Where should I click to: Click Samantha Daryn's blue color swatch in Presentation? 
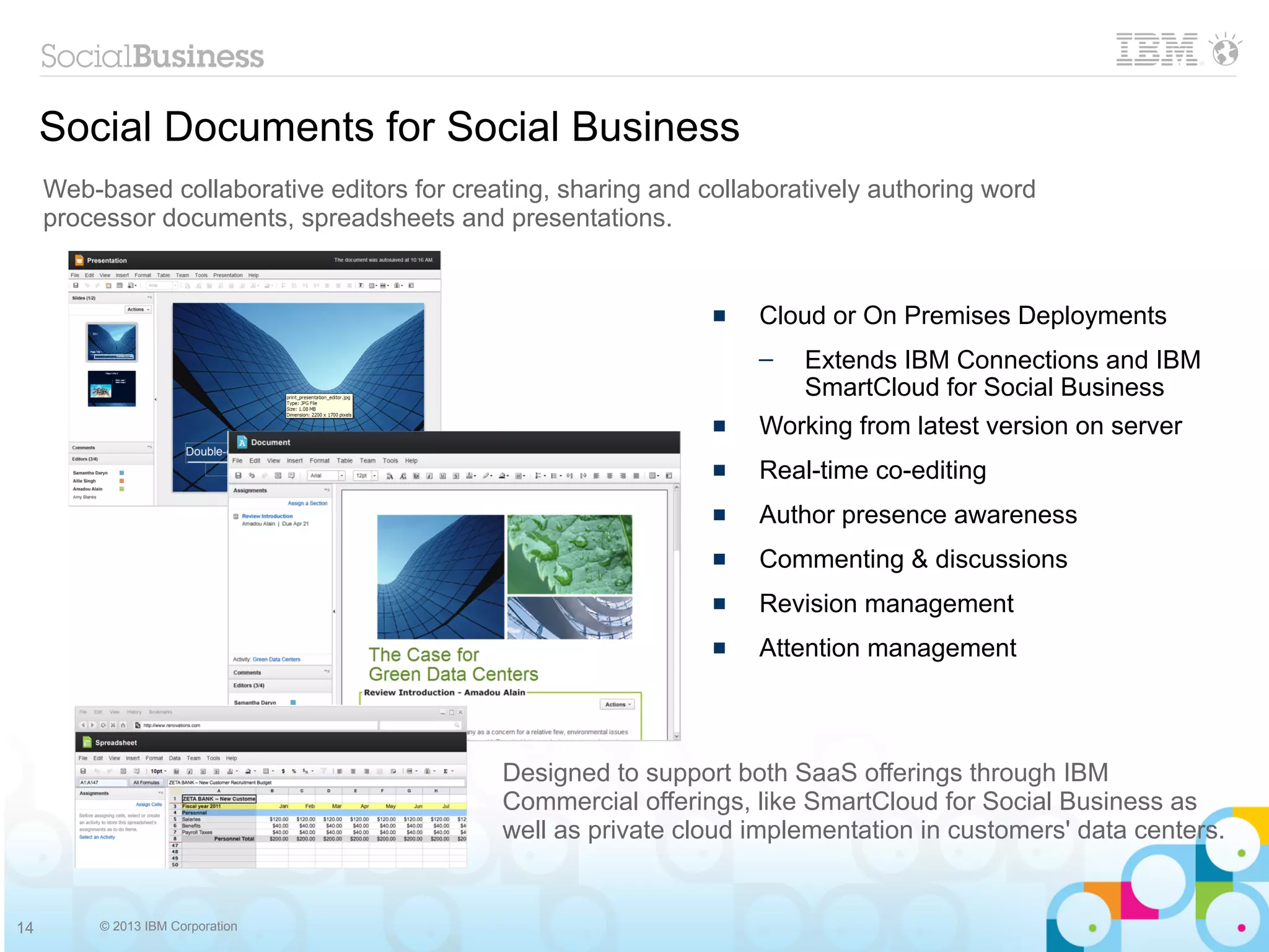(x=121, y=473)
